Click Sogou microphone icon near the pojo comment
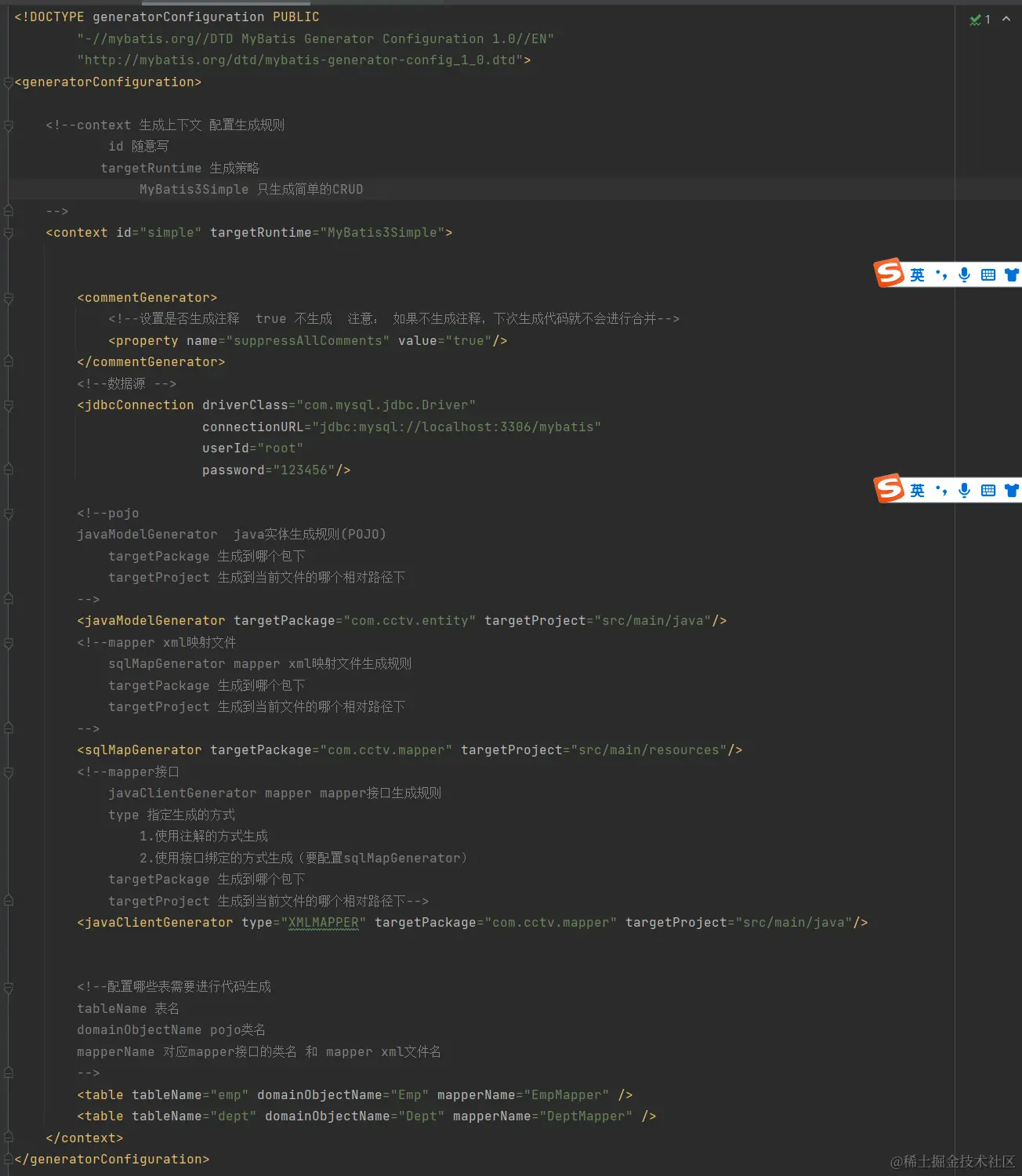This screenshot has width=1022, height=1176. coord(965,490)
